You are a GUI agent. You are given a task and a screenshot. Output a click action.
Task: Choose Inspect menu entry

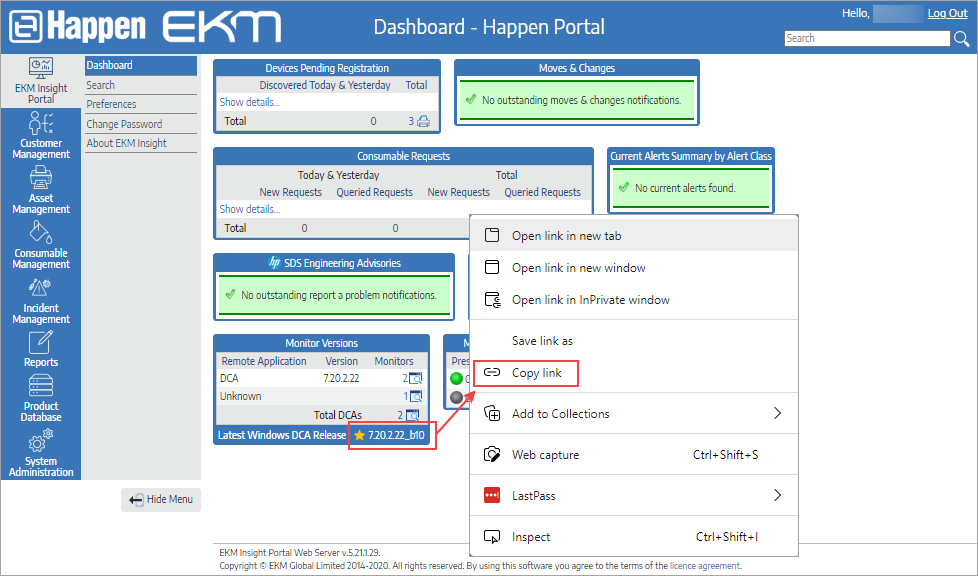point(634,537)
